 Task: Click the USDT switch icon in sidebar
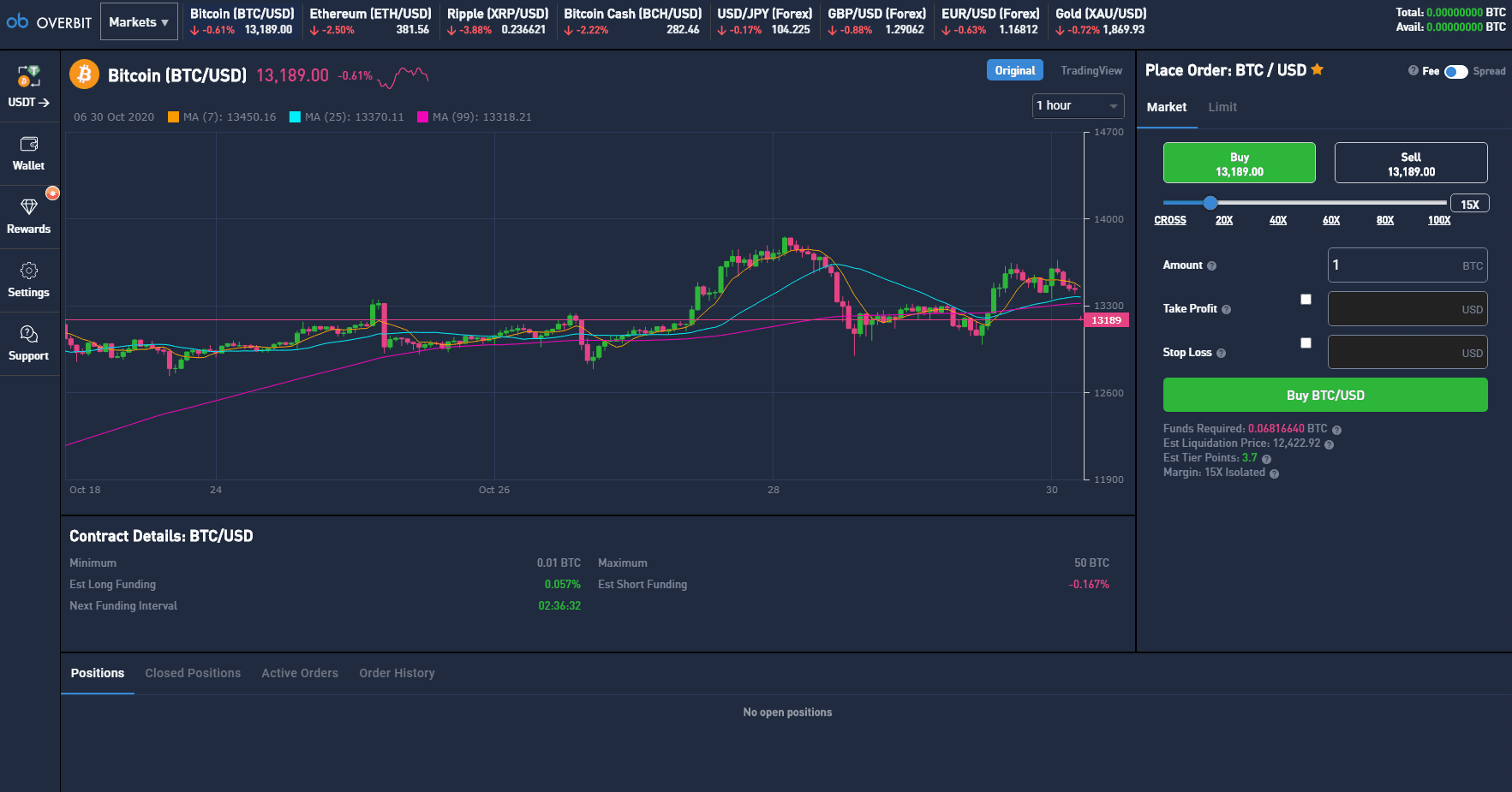pos(29,76)
